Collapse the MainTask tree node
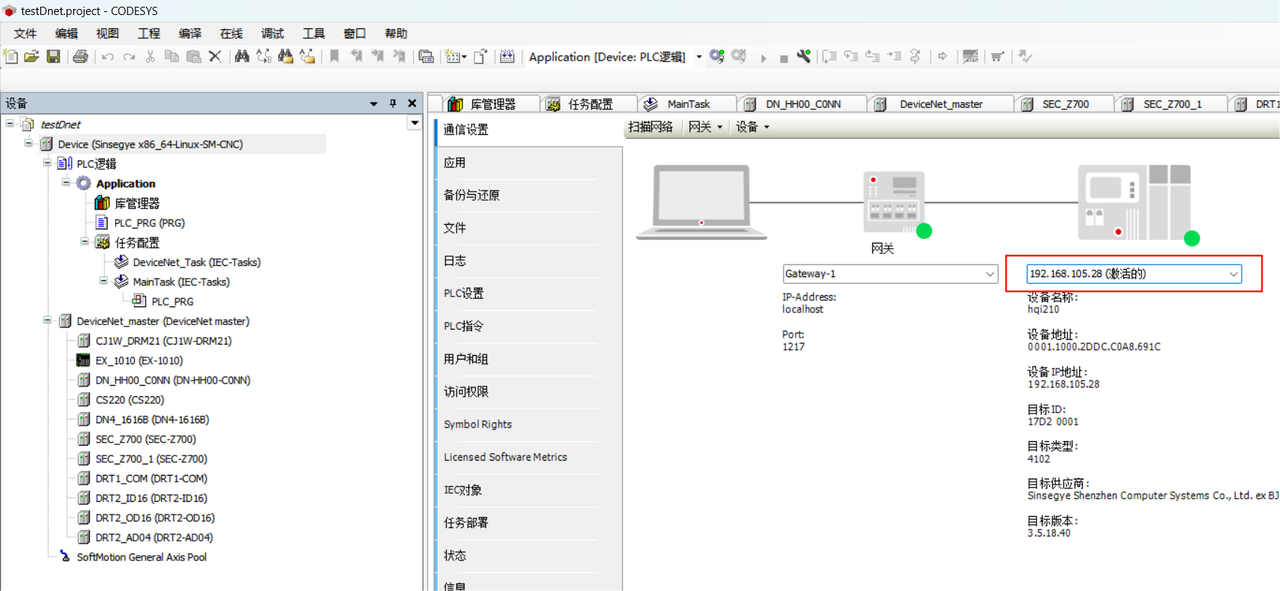 pyautogui.click(x=105, y=282)
